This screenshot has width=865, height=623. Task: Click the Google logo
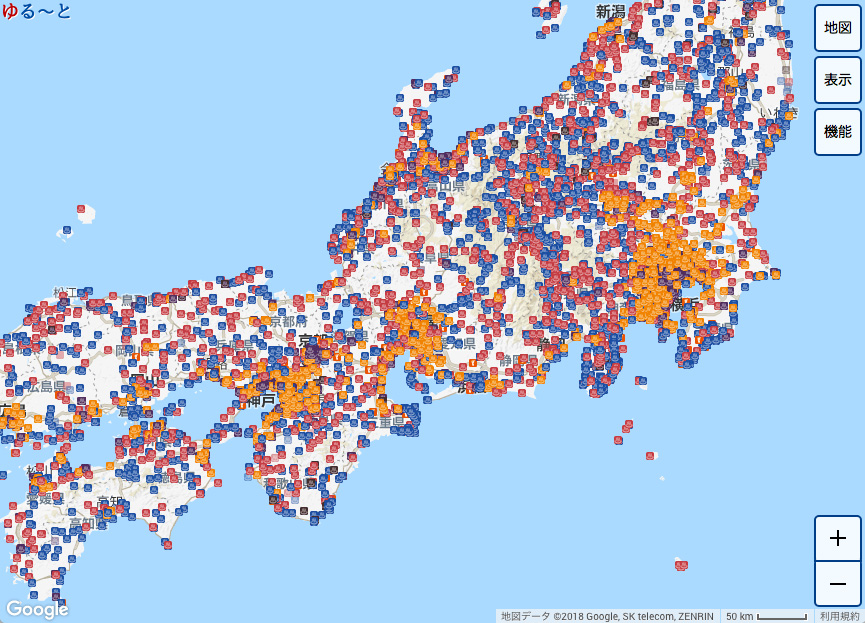pyautogui.click(x=35, y=607)
